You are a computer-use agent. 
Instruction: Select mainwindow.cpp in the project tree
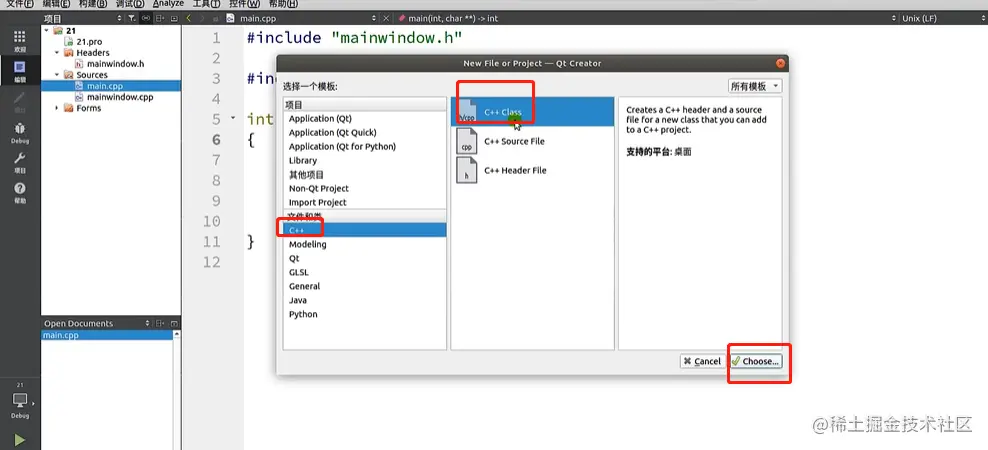[x=120, y=97]
